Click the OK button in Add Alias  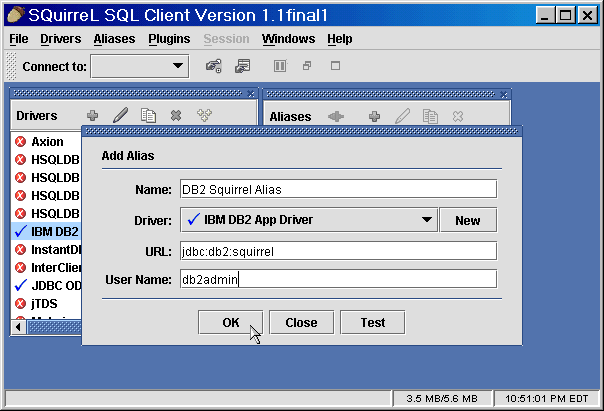coord(230,322)
